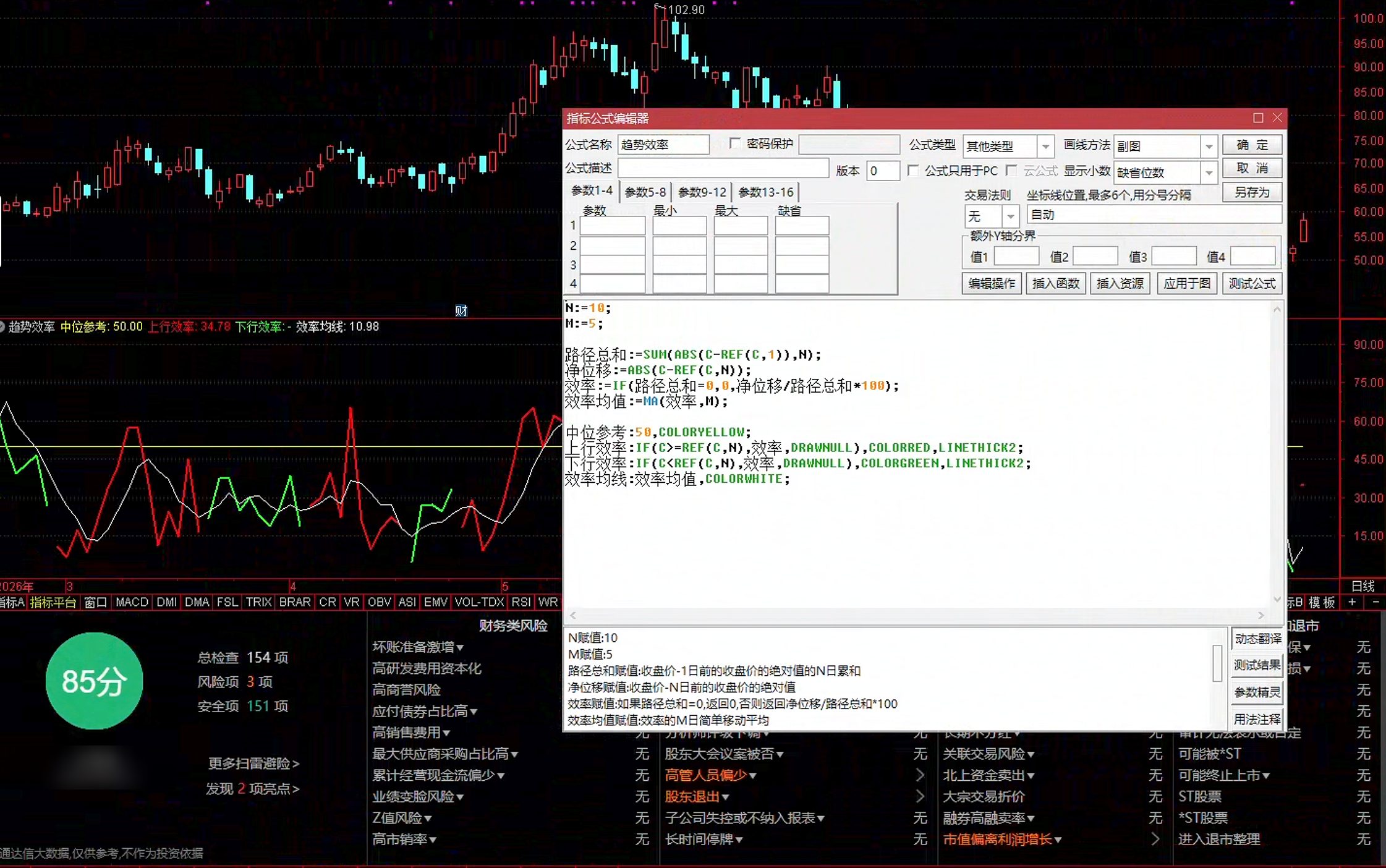Click 插入函数 button
This screenshot has height=868, width=1386.
point(1056,283)
